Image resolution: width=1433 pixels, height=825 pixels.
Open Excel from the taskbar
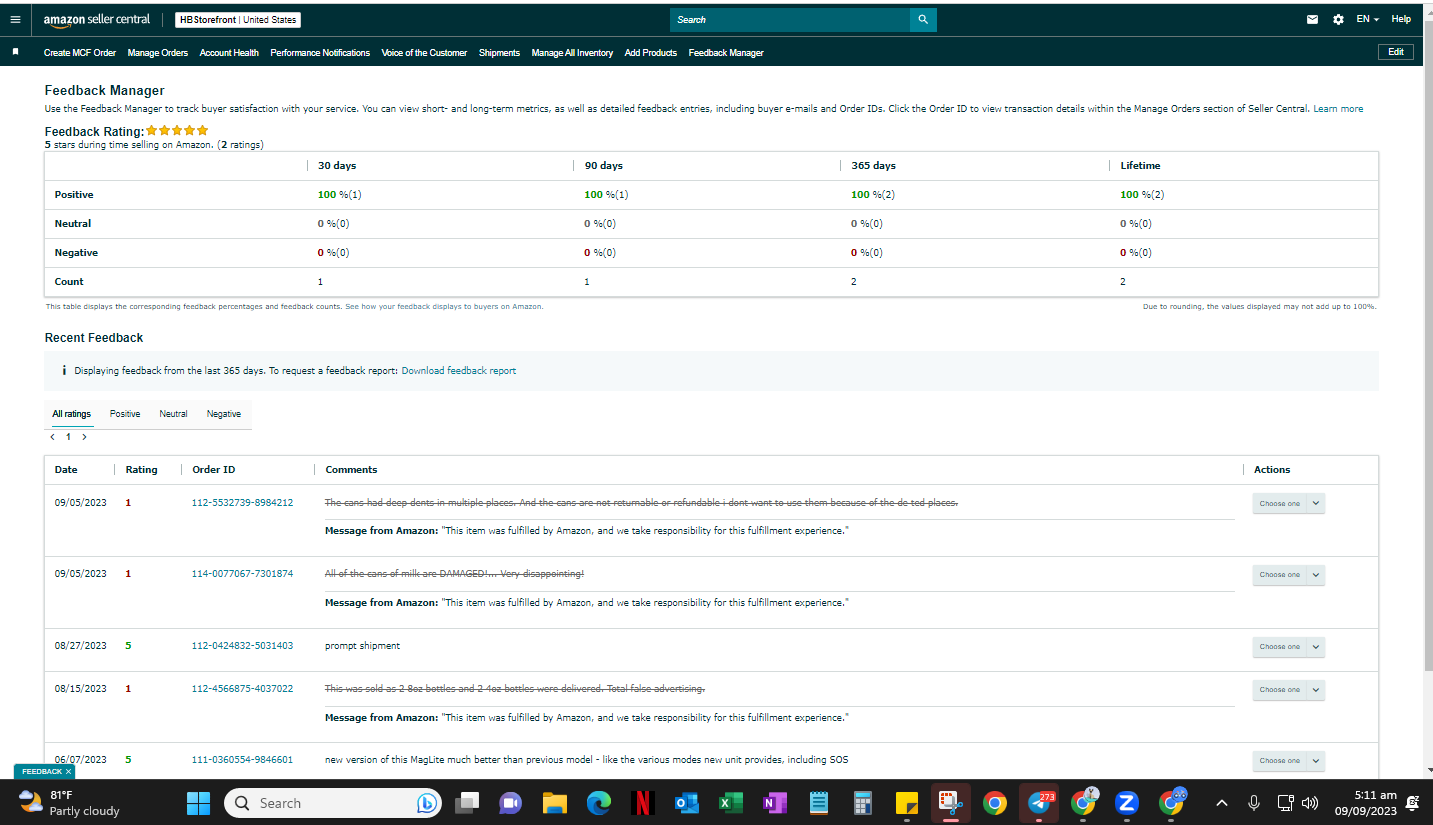(x=730, y=803)
